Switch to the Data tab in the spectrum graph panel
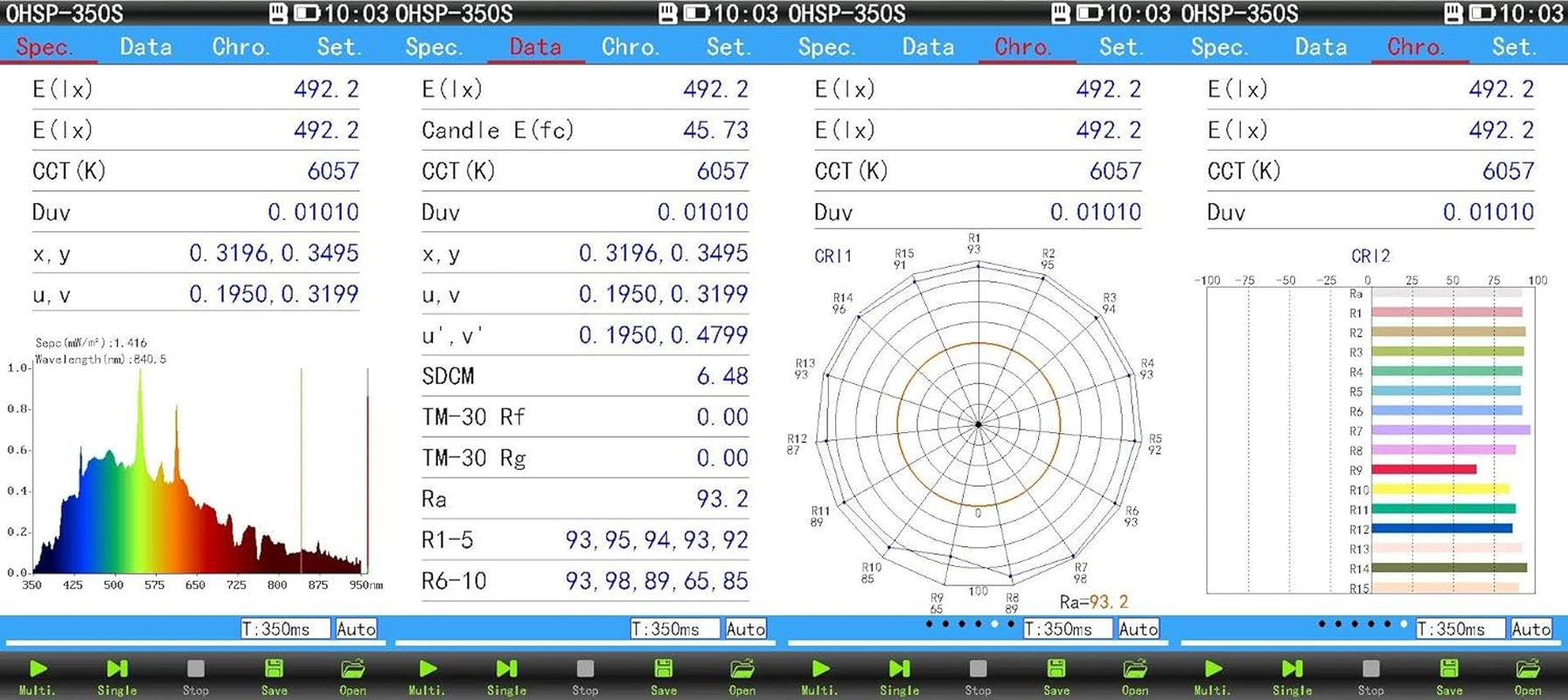This screenshot has height=700, width=1568. pyautogui.click(x=145, y=46)
